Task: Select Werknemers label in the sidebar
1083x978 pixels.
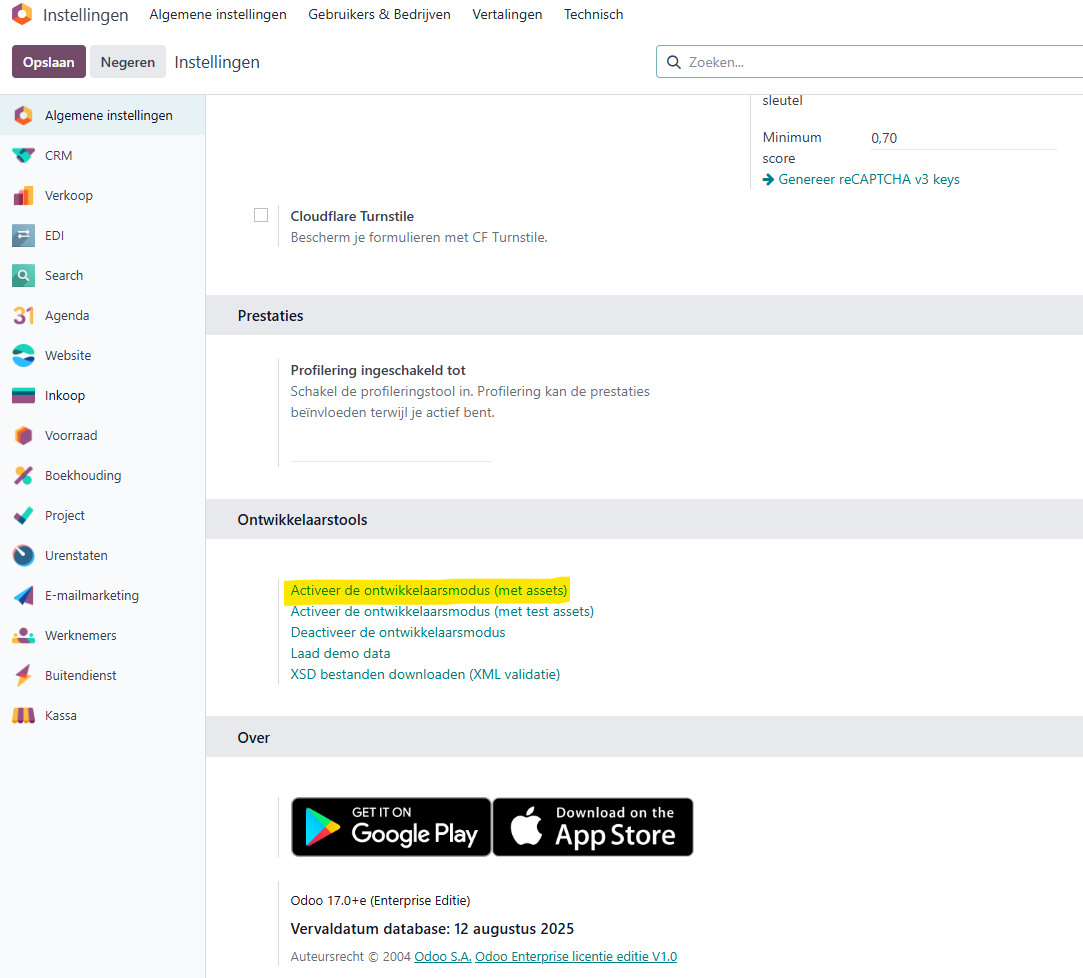Action: click(81, 635)
